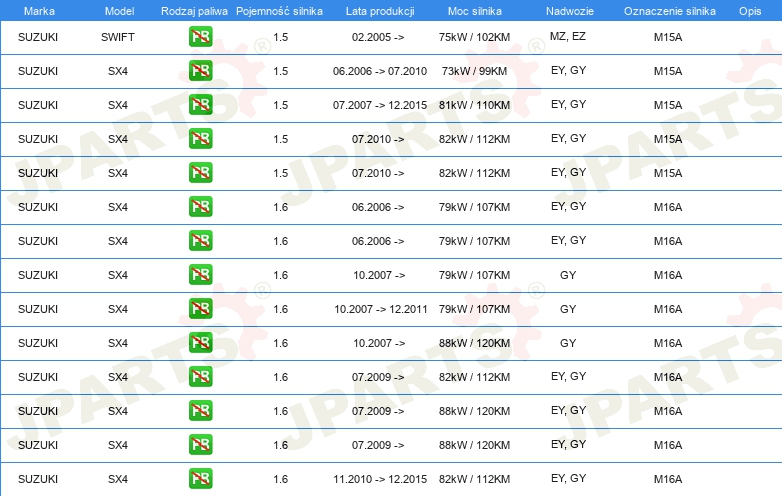The height and width of the screenshot is (496, 782).
Task: Click fuel icon in the 07.2009 82kW / 112KM row
Action: coord(200,376)
